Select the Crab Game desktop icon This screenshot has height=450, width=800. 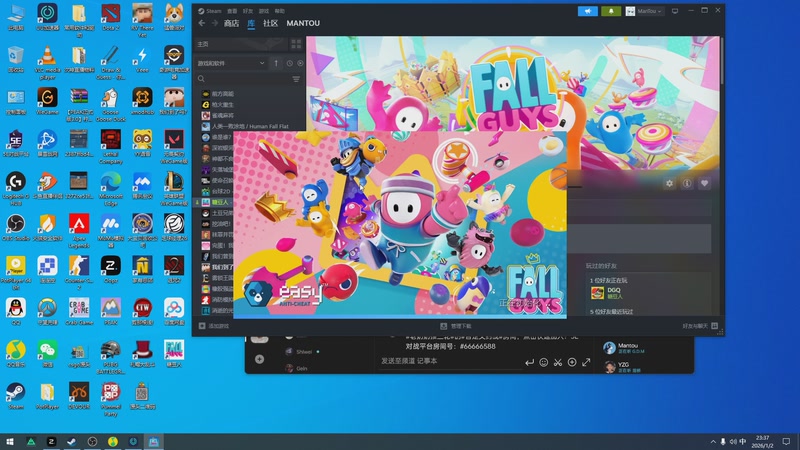click(79, 312)
